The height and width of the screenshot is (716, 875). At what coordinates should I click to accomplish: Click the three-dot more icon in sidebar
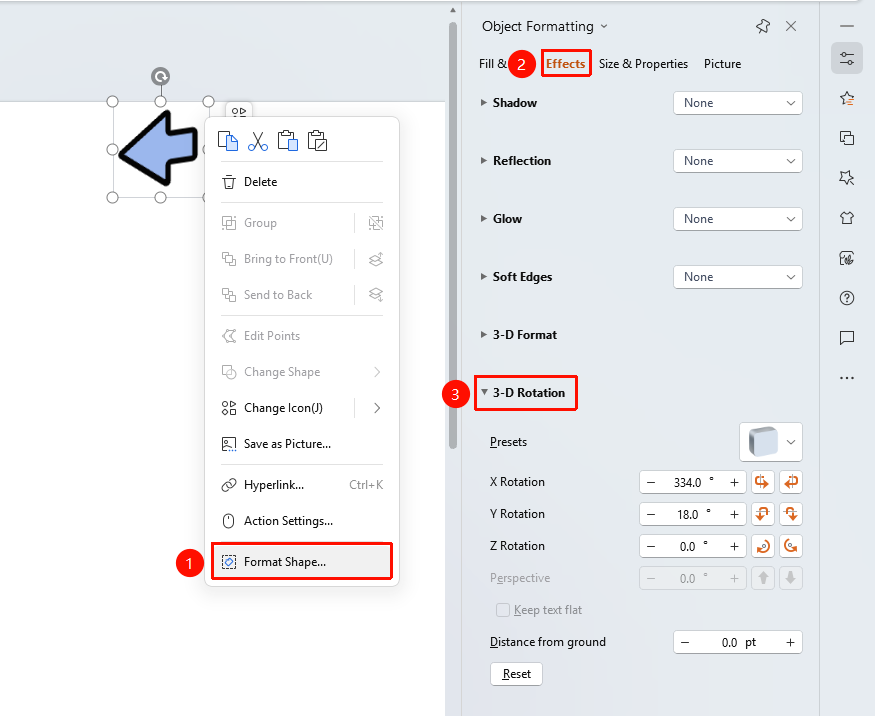click(847, 378)
